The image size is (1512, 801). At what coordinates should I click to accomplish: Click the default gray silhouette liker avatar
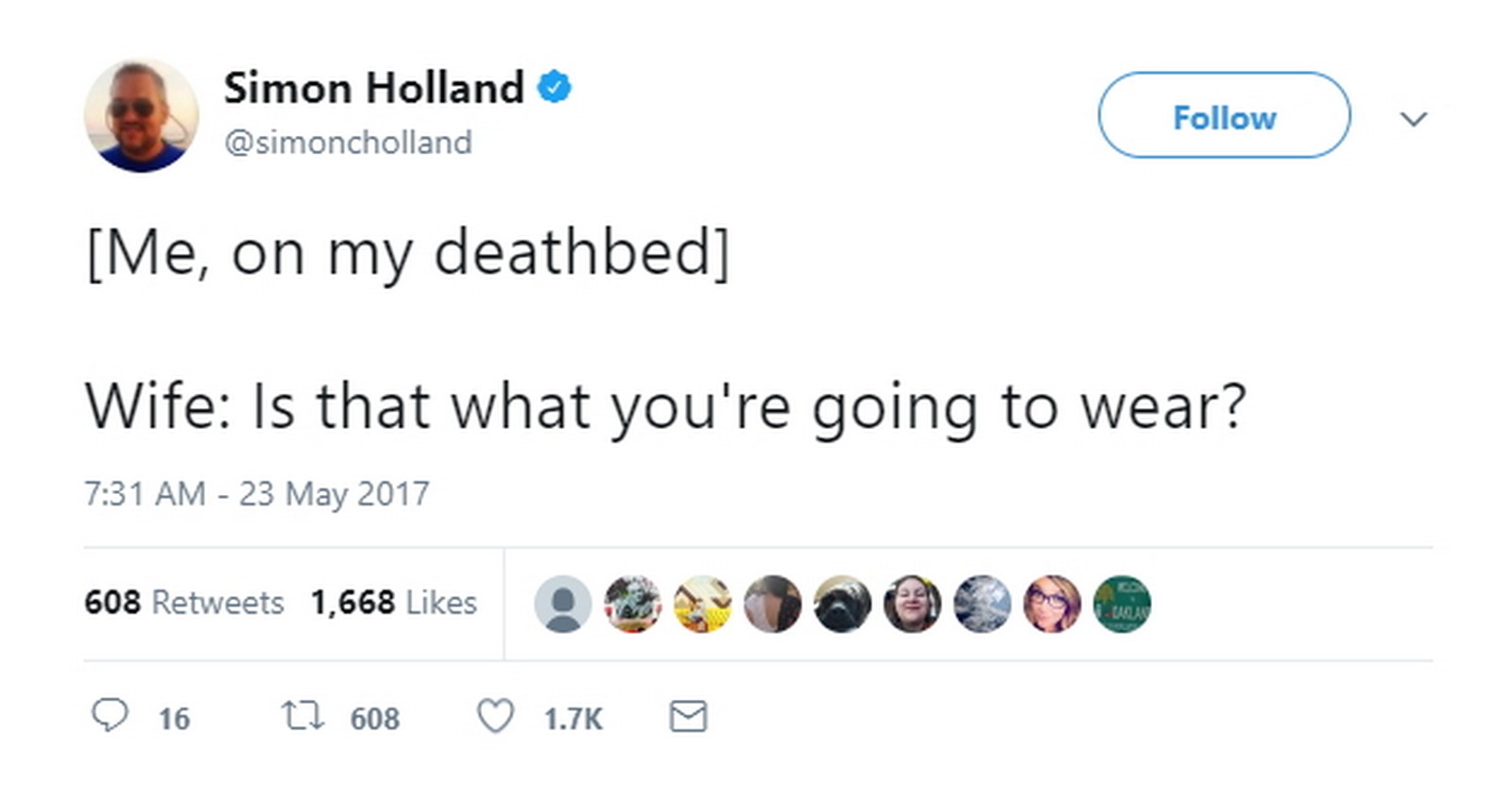(x=563, y=604)
